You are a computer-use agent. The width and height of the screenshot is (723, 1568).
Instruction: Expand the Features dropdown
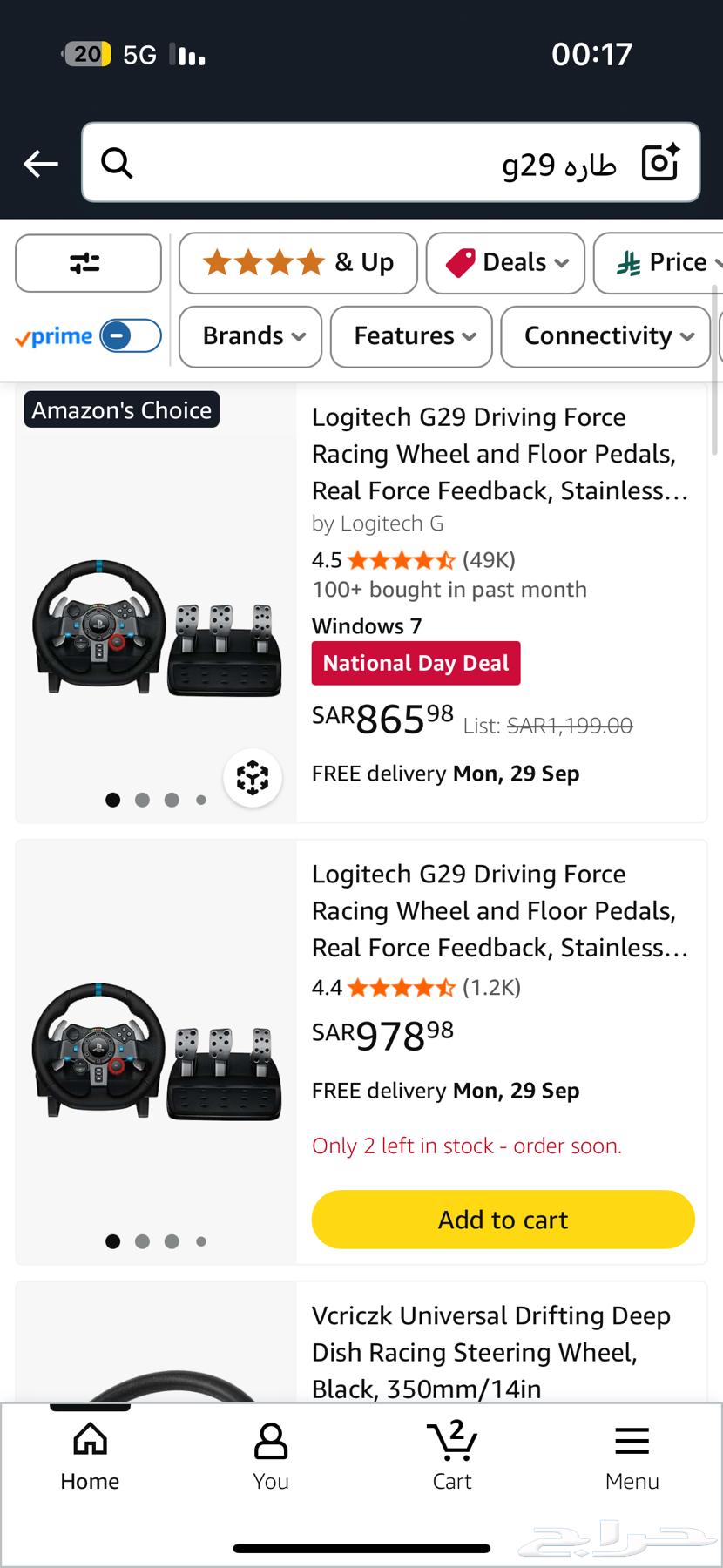tap(412, 336)
